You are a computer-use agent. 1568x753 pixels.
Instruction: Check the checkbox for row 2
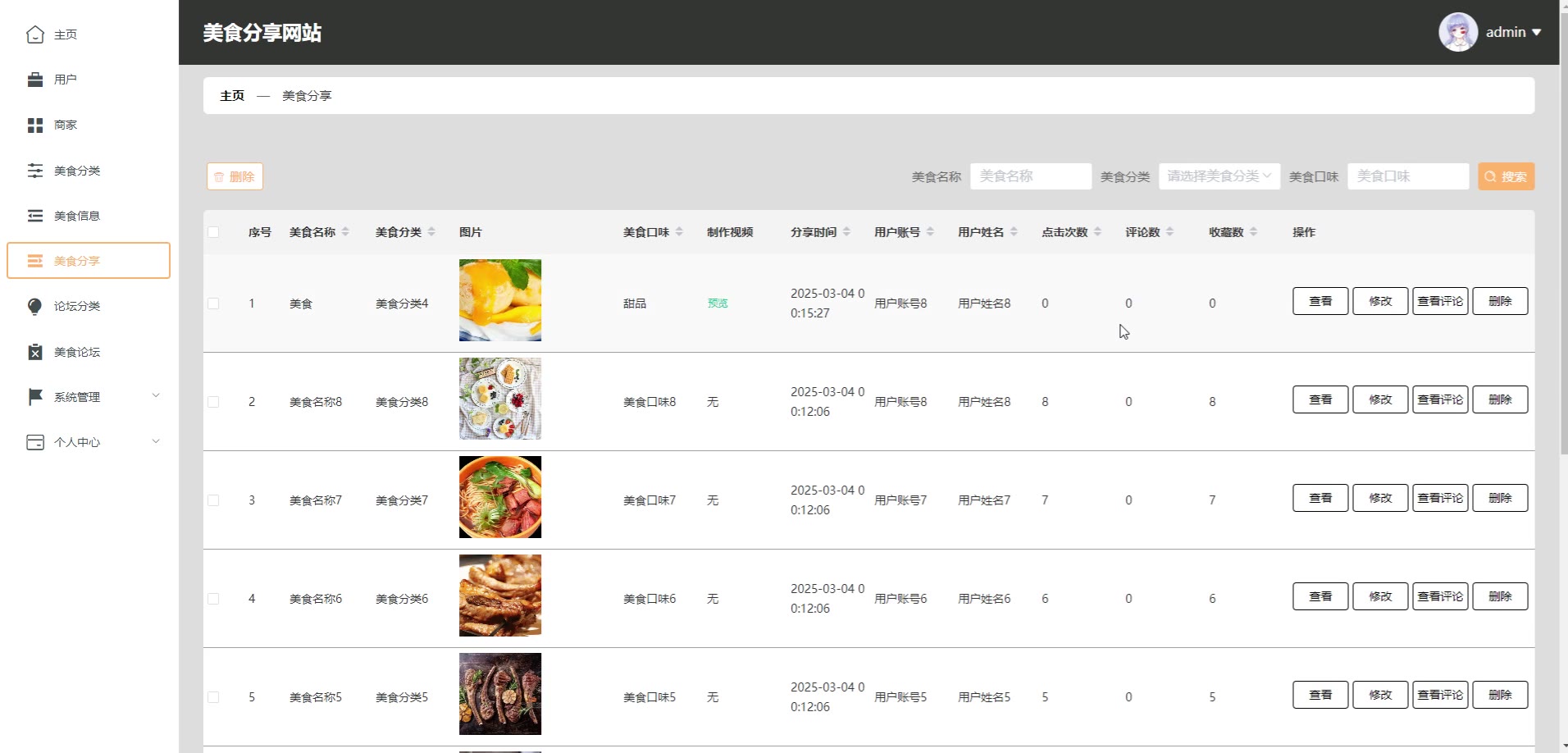point(213,402)
